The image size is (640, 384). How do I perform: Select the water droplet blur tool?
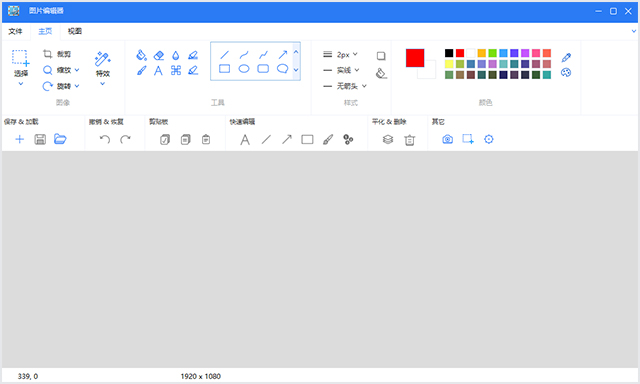point(176,55)
